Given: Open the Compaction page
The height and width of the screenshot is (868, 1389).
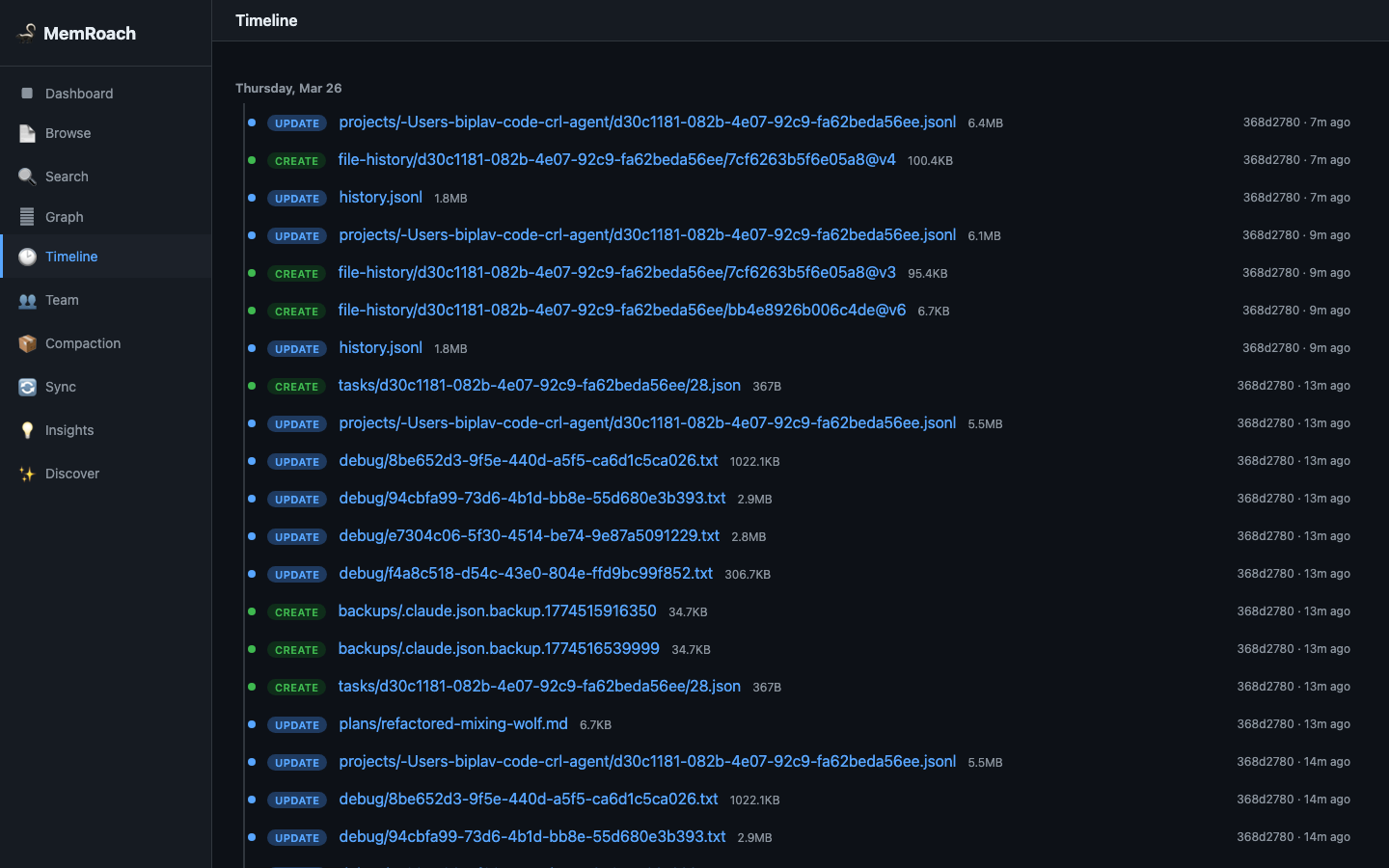Looking at the screenshot, I should (105, 343).
